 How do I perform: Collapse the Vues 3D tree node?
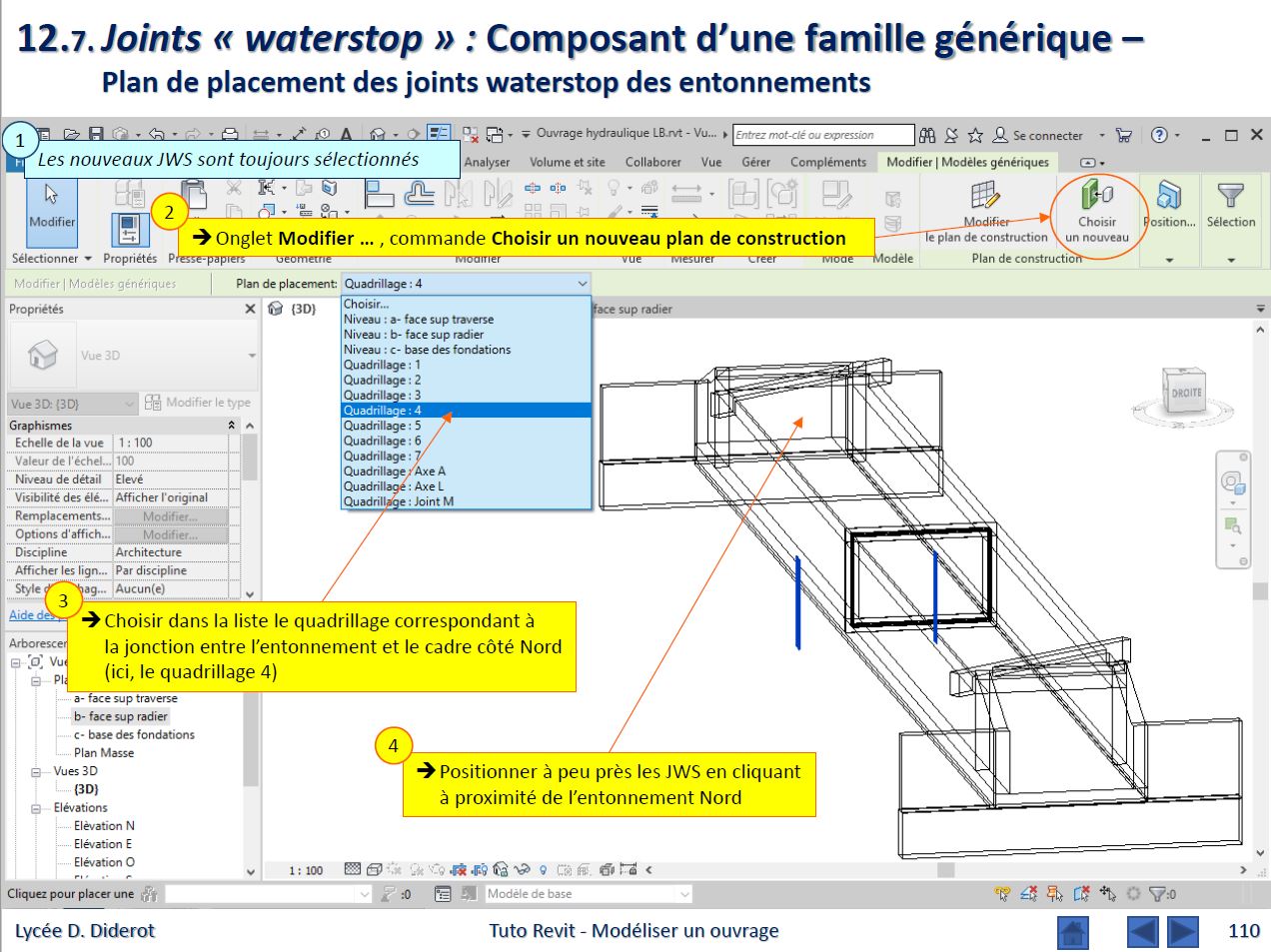(x=36, y=772)
